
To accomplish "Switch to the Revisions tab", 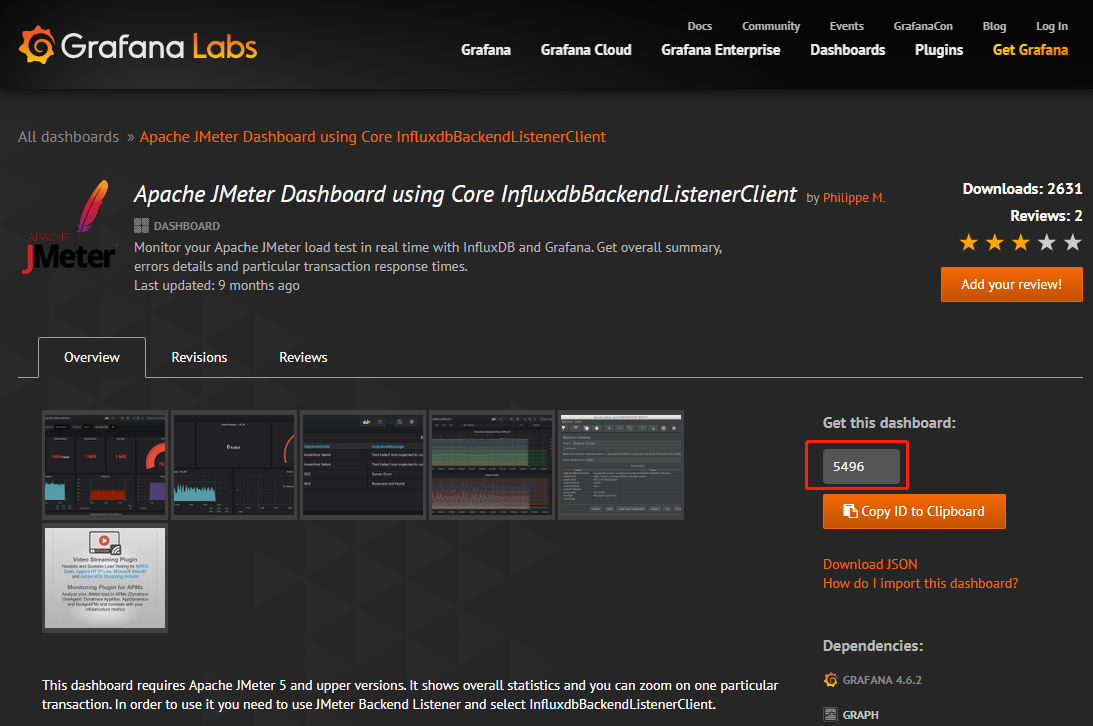I will (199, 357).
